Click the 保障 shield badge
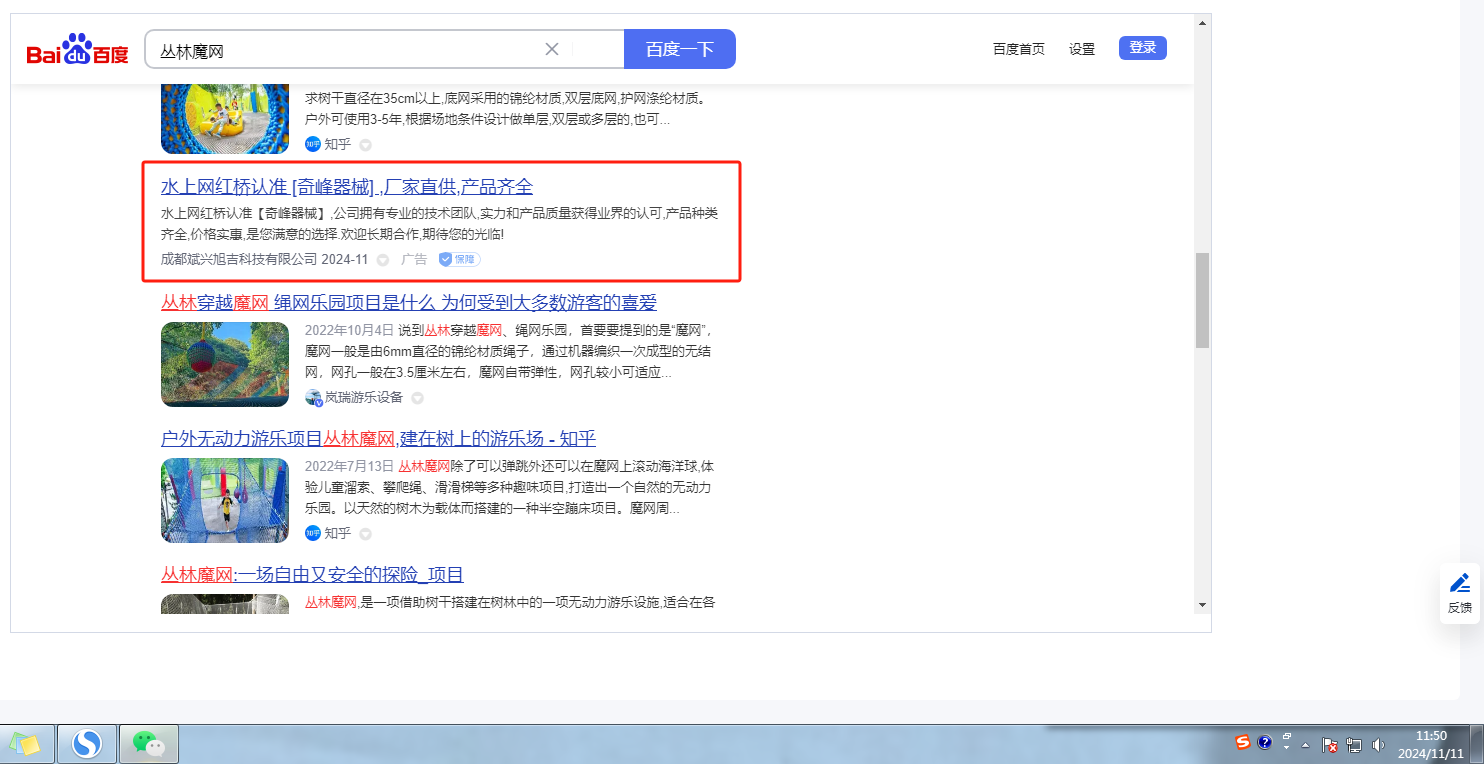The image size is (1484, 764). pos(460,259)
